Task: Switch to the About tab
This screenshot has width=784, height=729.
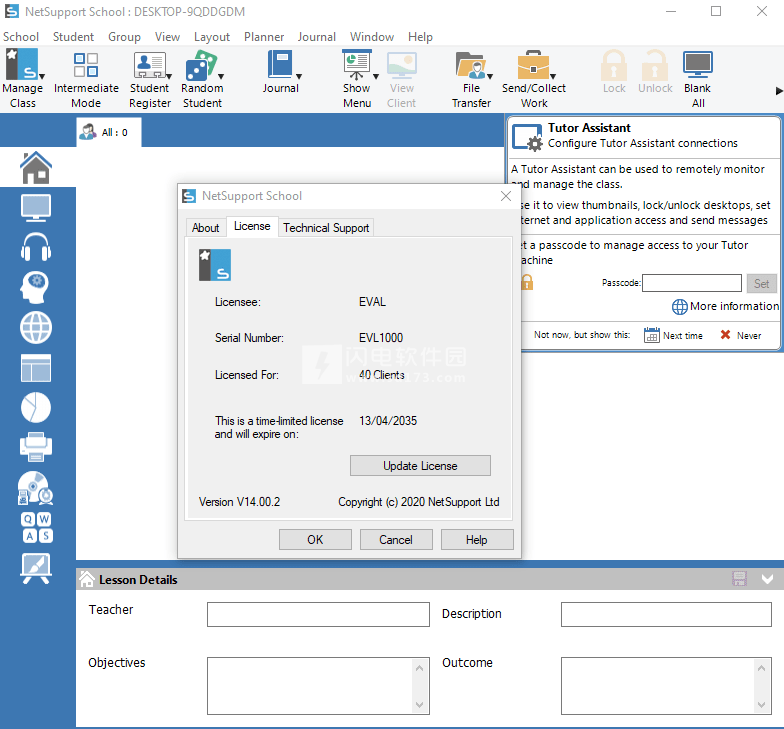Action: (x=206, y=228)
